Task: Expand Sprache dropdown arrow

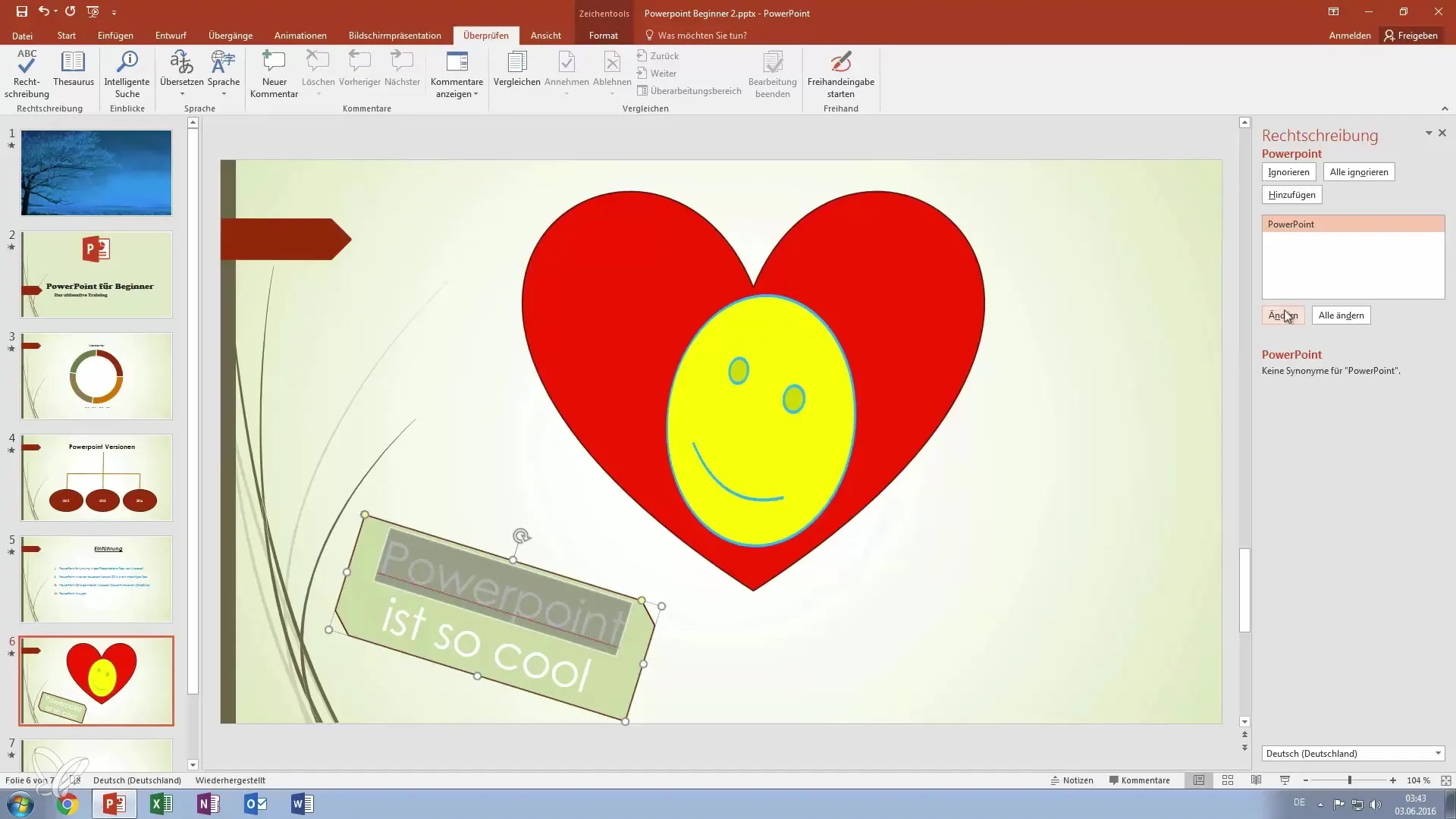Action: coord(224,94)
